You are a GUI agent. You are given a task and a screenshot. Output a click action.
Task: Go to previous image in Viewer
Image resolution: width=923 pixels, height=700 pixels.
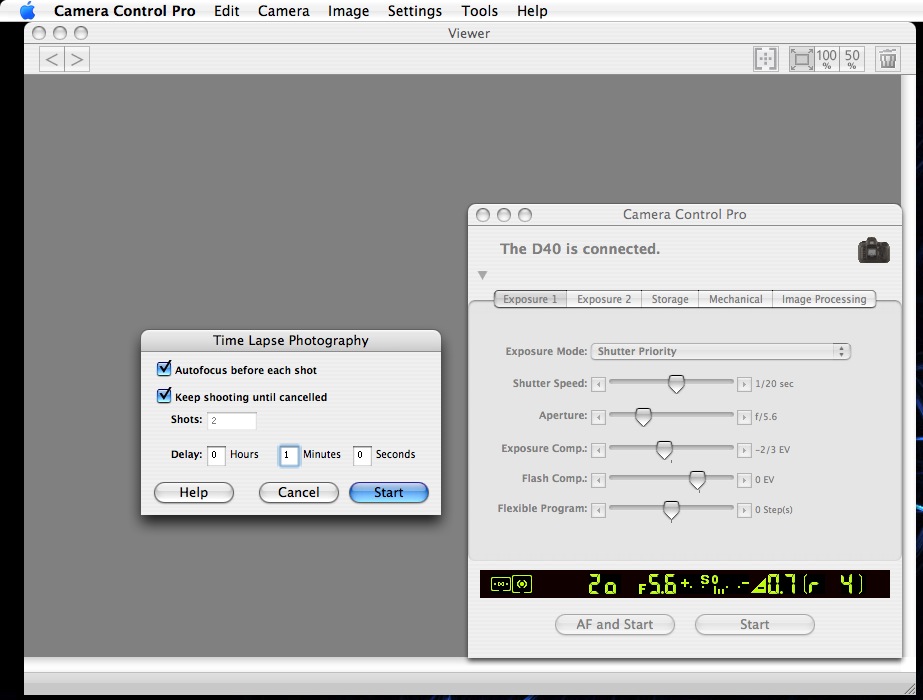point(52,59)
